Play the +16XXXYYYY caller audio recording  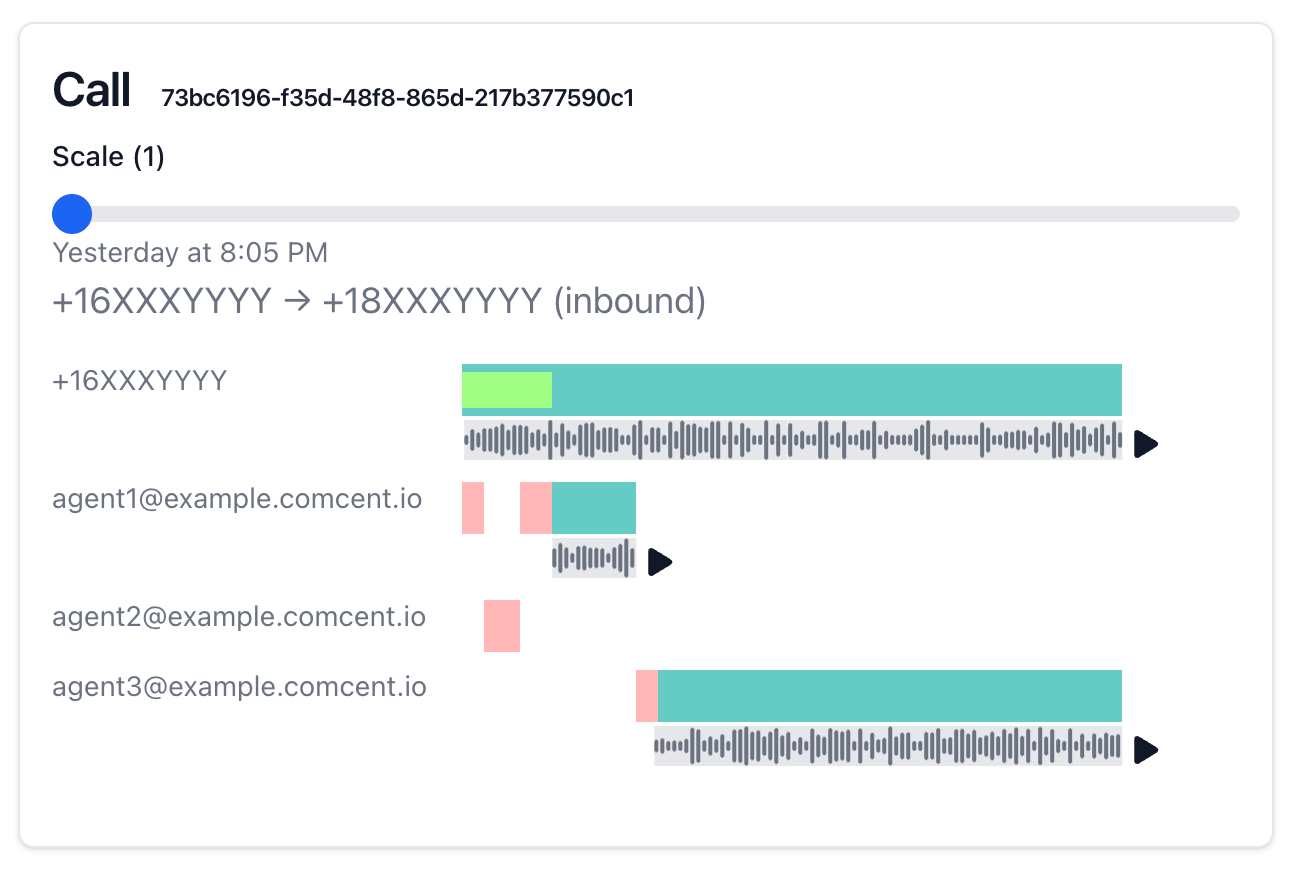click(1146, 443)
